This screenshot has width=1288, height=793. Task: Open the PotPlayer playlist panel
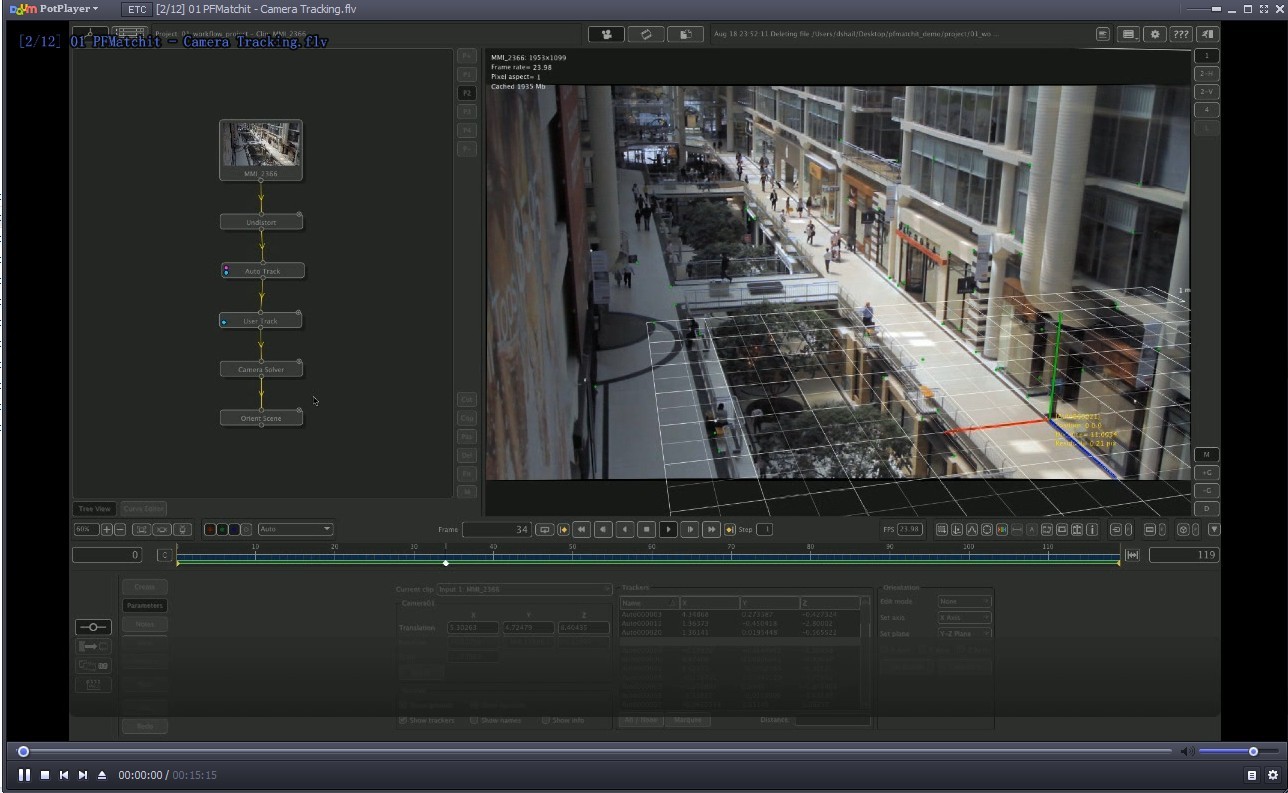(1251, 775)
